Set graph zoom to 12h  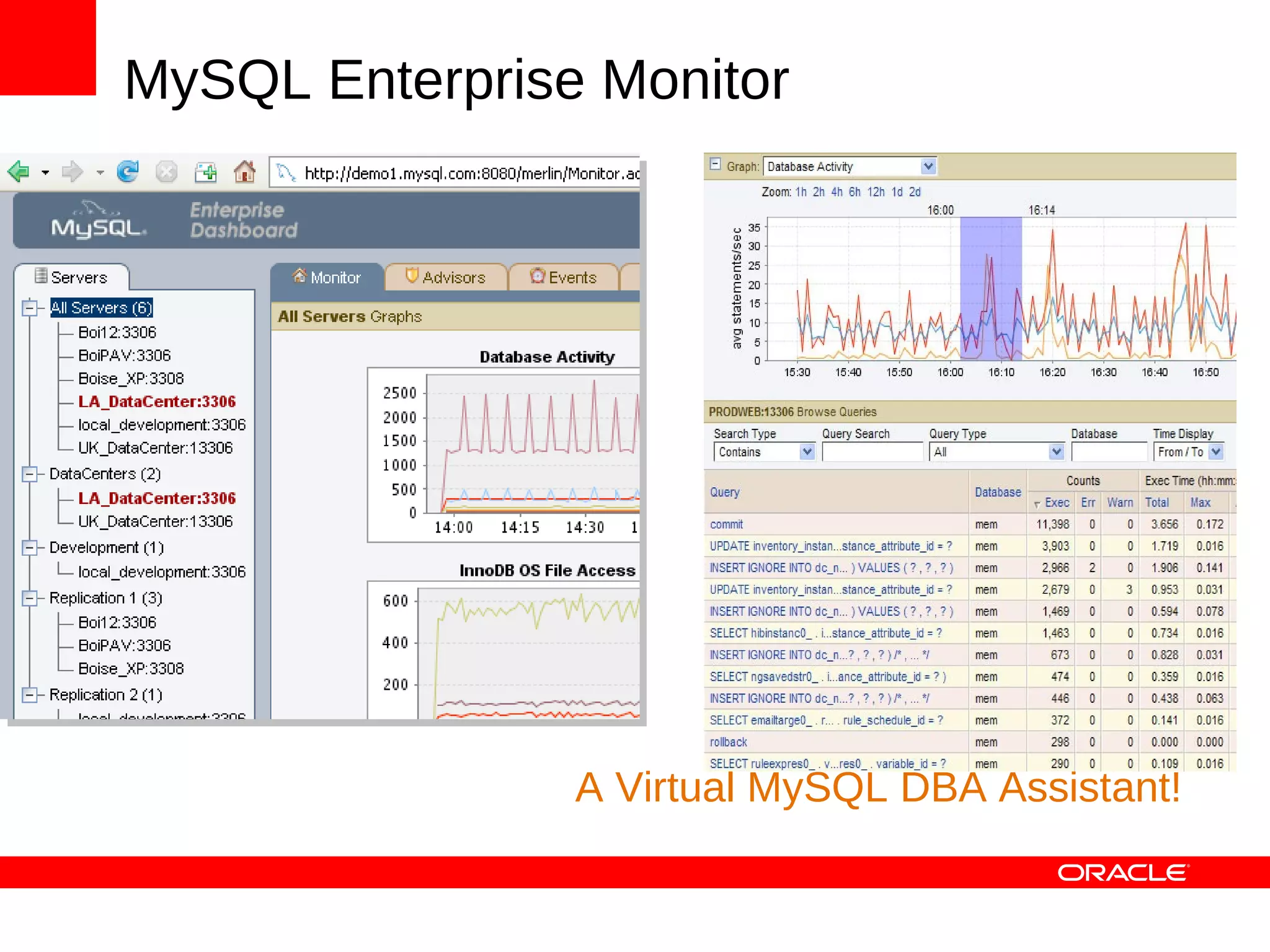coord(876,192)
